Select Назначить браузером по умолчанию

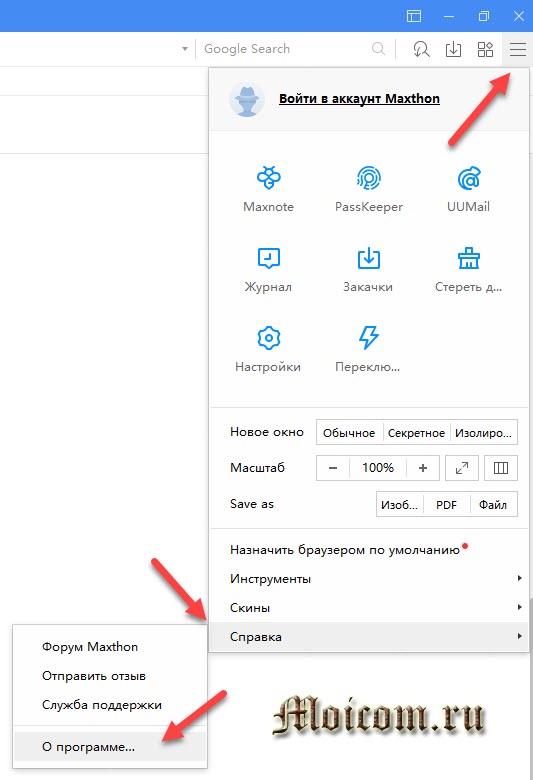point(368,550)
